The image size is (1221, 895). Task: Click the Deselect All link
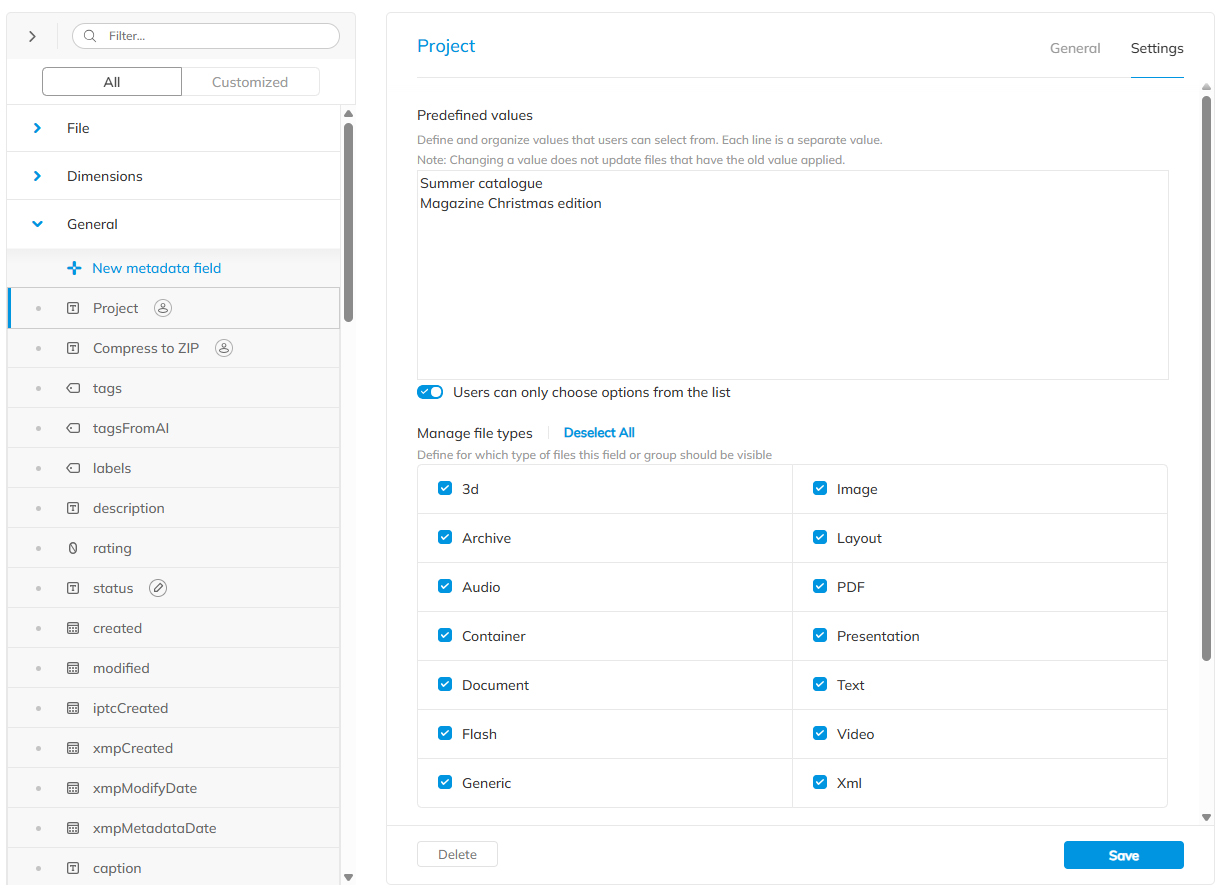coord(599,432)
